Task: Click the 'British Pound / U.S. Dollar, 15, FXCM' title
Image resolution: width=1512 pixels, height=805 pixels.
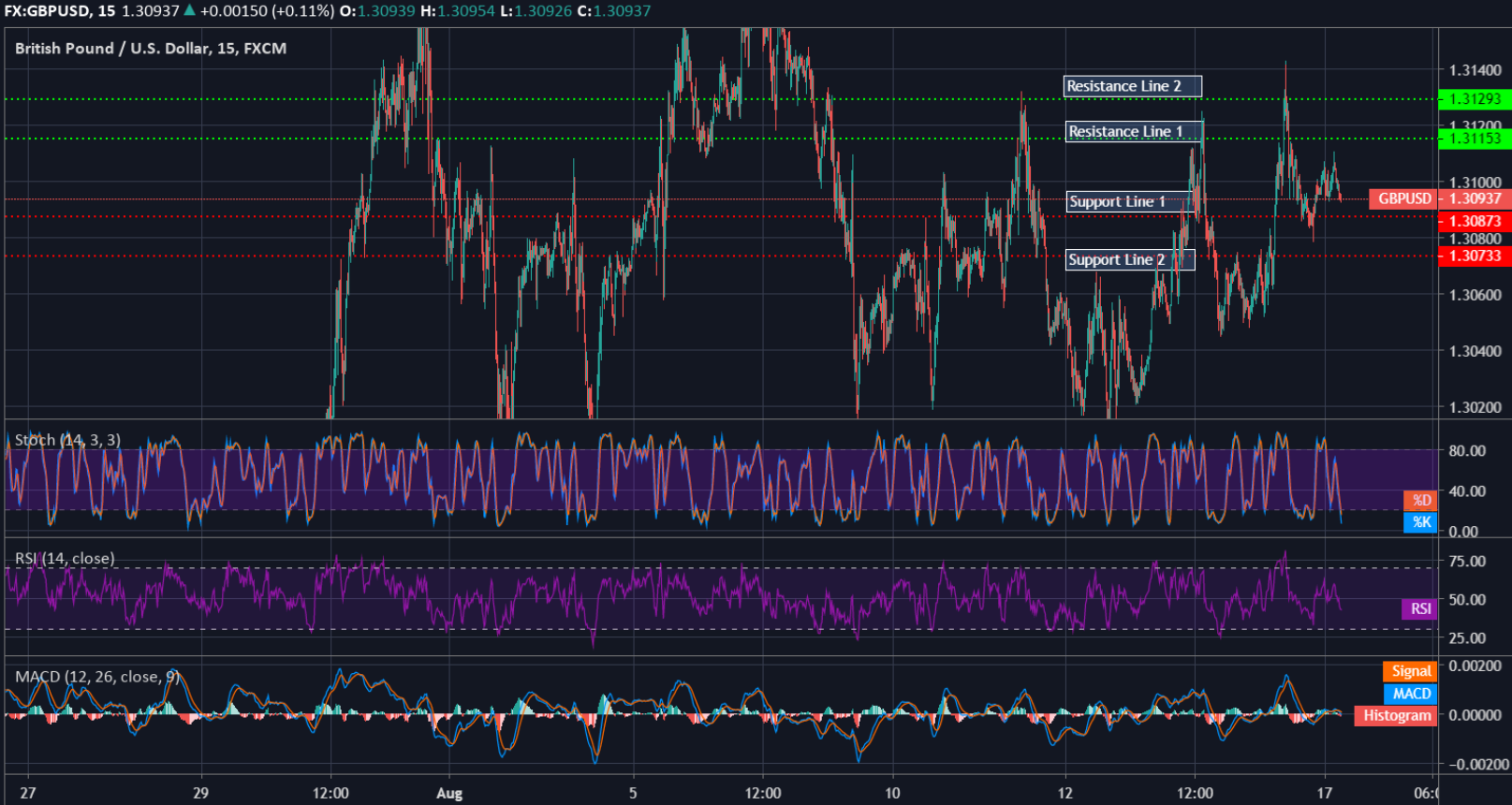Action: pyautogui.click(x=151, y=48)
